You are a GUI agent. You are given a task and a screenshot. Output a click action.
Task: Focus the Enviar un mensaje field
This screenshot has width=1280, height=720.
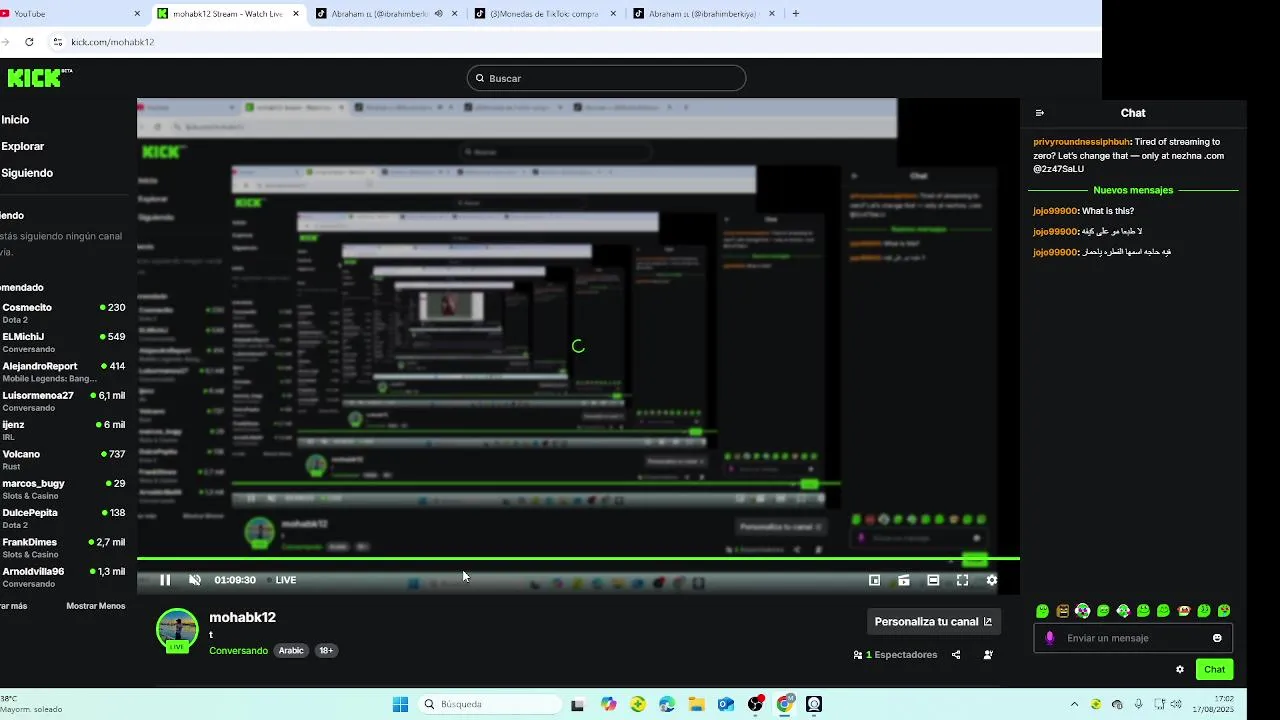(x=1133, y=638)
